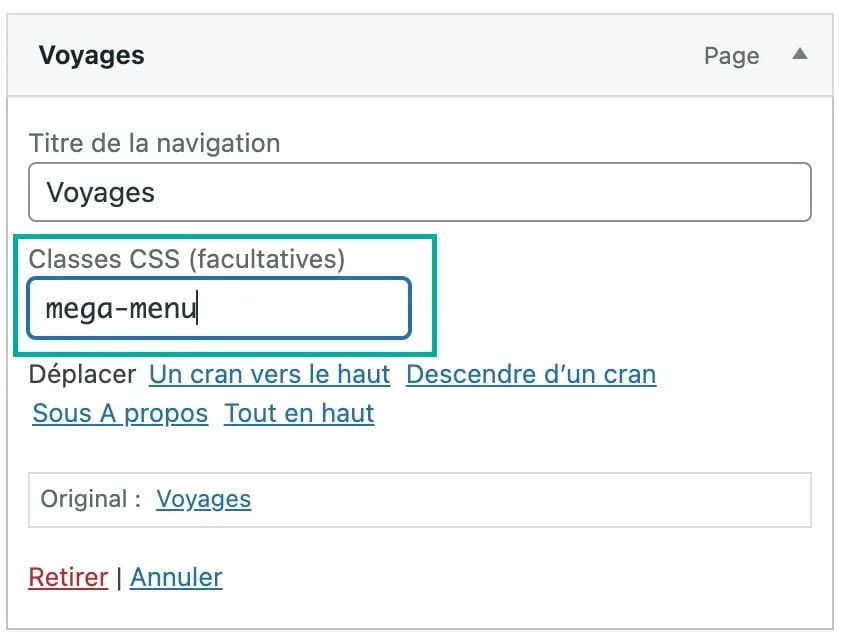Viewport: 846px width, 638px height.
Task: Cancel editing with Annuler
Action: 176,577
